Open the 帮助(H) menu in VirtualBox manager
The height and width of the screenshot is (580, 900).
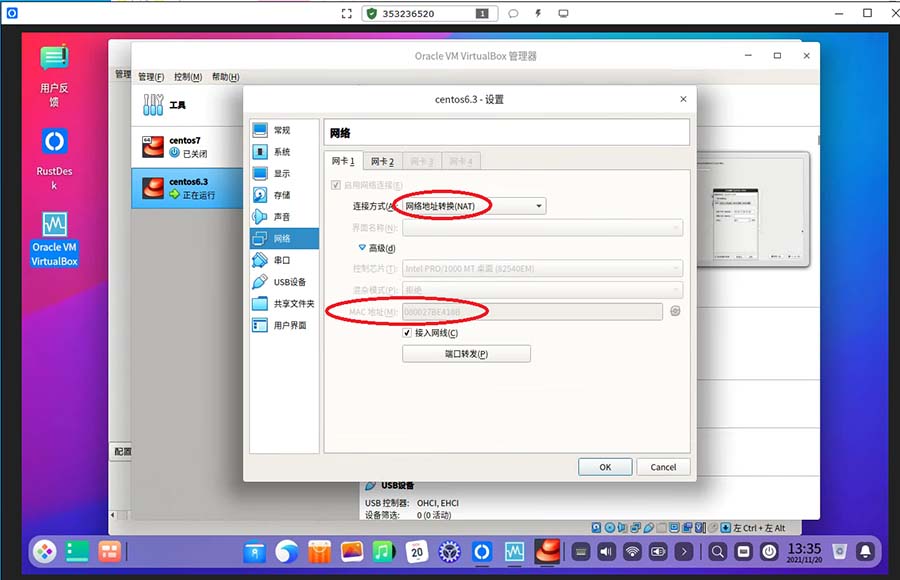(226, 76)
